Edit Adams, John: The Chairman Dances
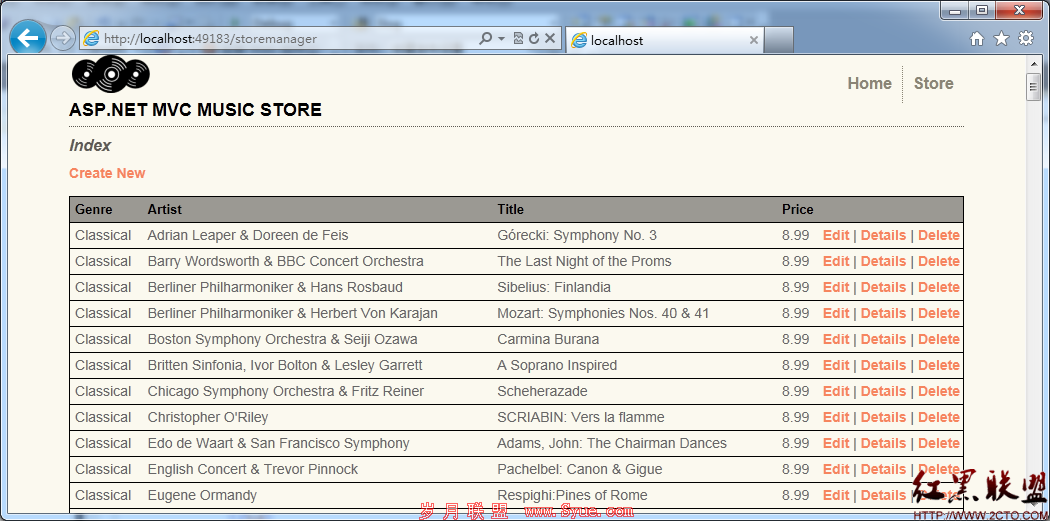 coord(836,443)
